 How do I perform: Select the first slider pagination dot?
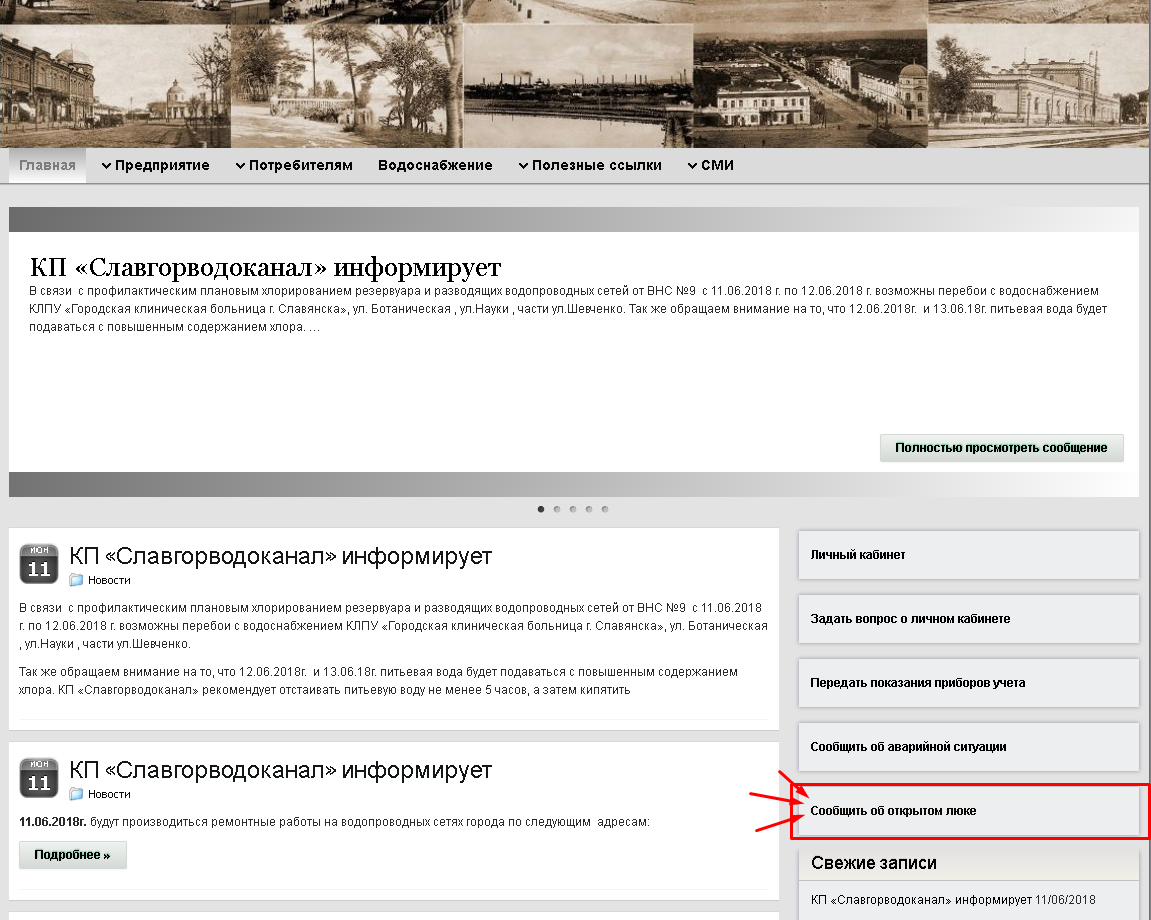tap(541, 509)
